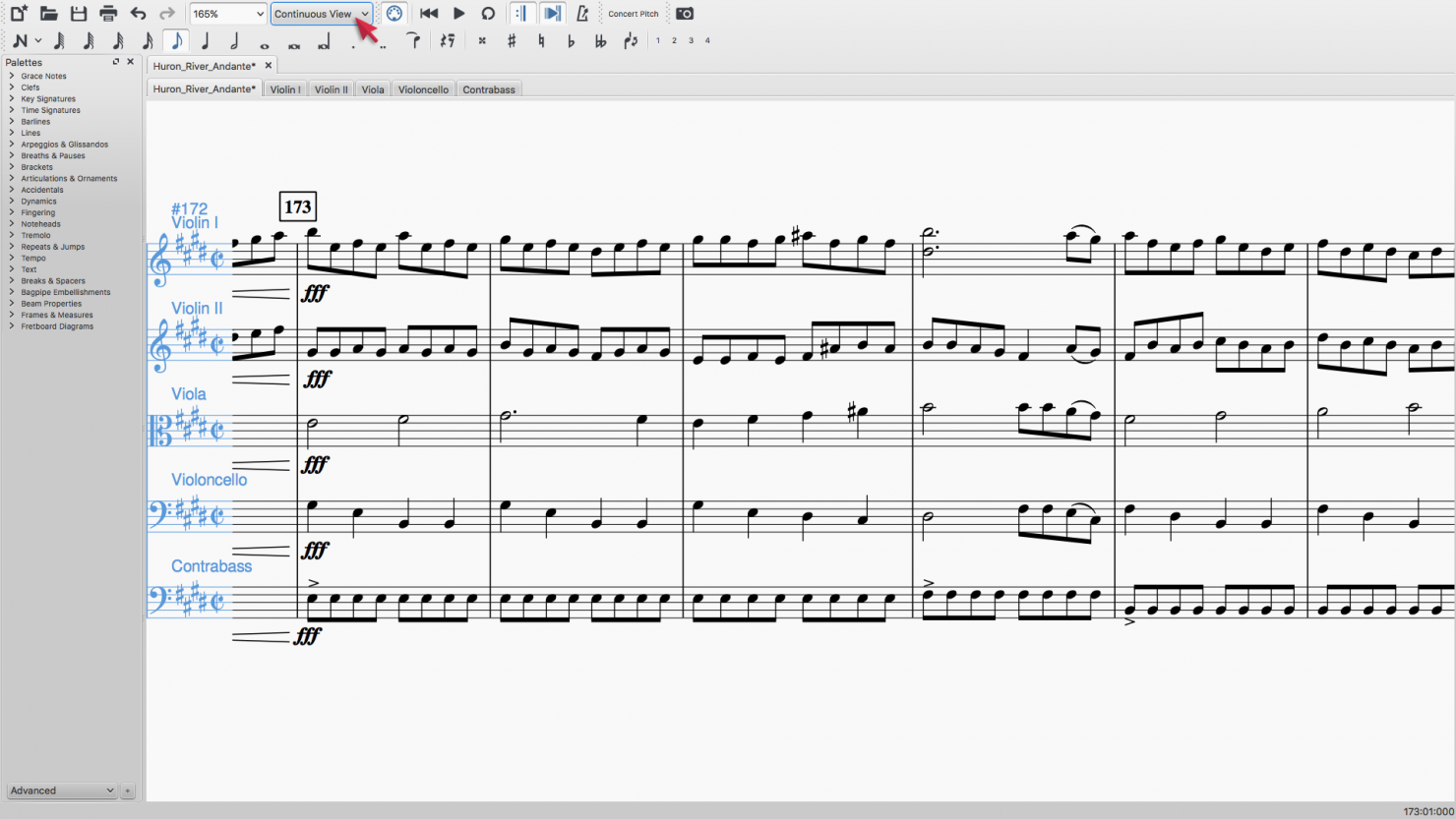The image size is (1456, 819).
Task: Click the Undo arrow
Action: pyautogui.click(x=137, y=13)
